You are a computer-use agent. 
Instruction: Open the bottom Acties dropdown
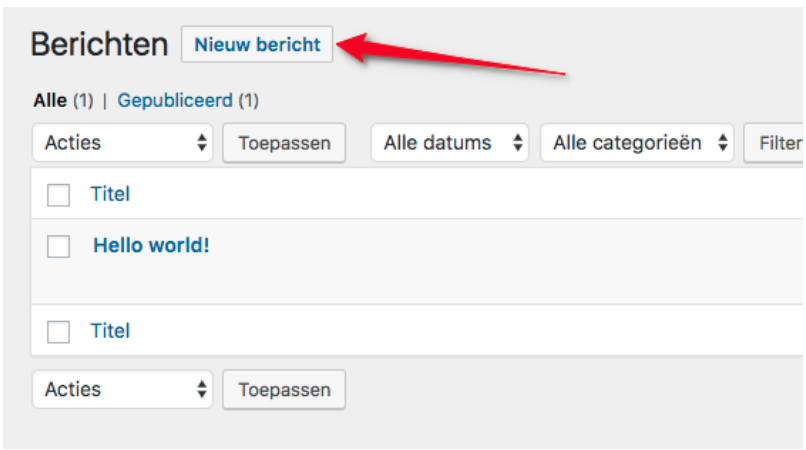[x=123, y=389]
